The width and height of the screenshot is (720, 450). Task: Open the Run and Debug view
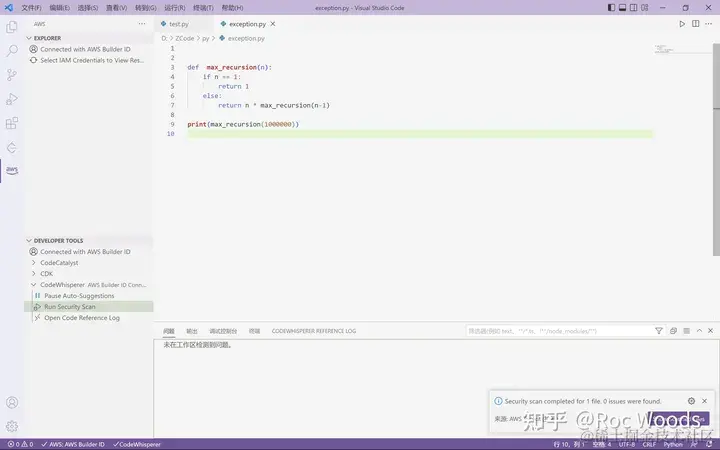pyautogui.click(x=12, y=99)
